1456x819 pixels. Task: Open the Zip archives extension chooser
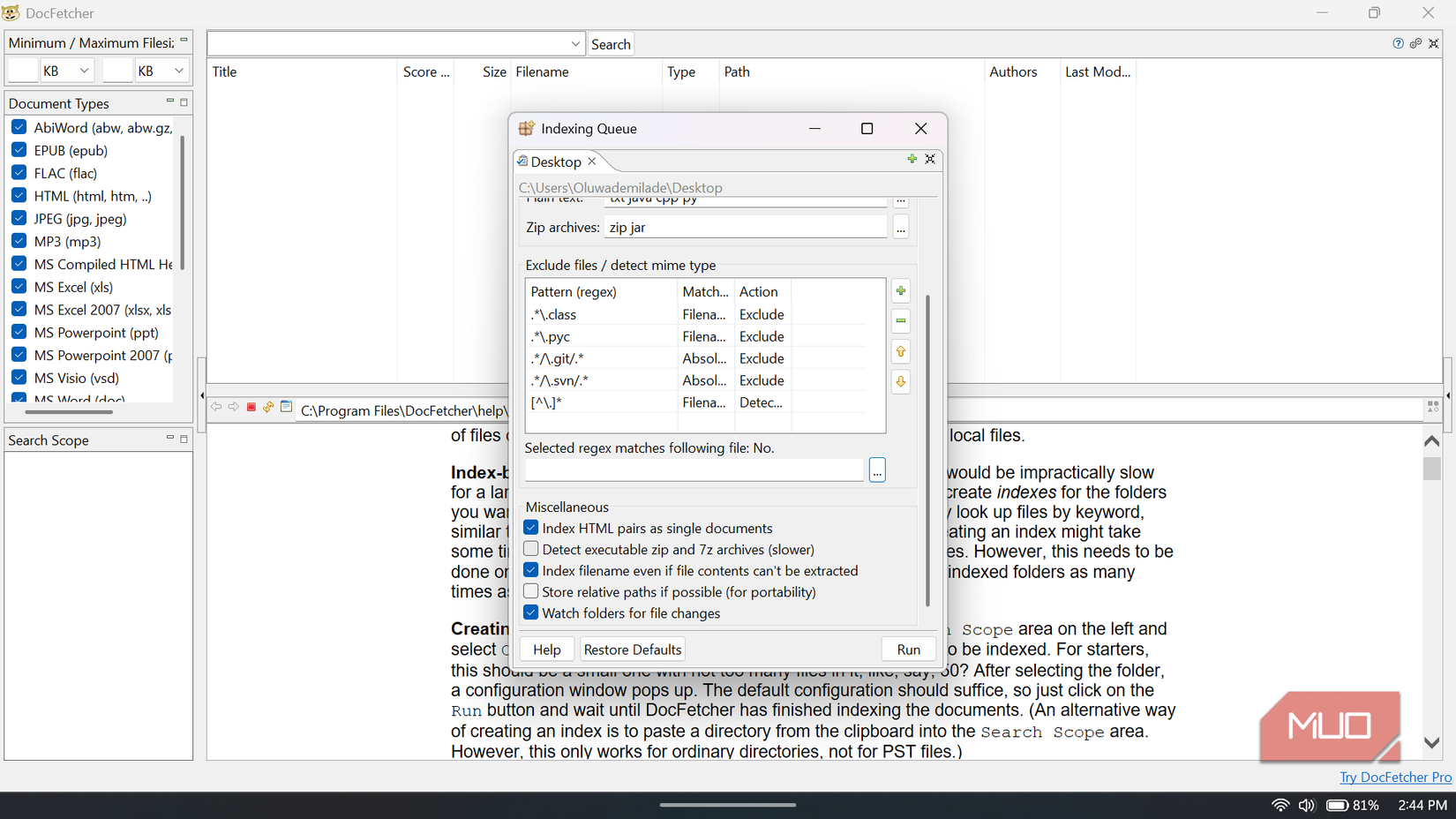900,228
